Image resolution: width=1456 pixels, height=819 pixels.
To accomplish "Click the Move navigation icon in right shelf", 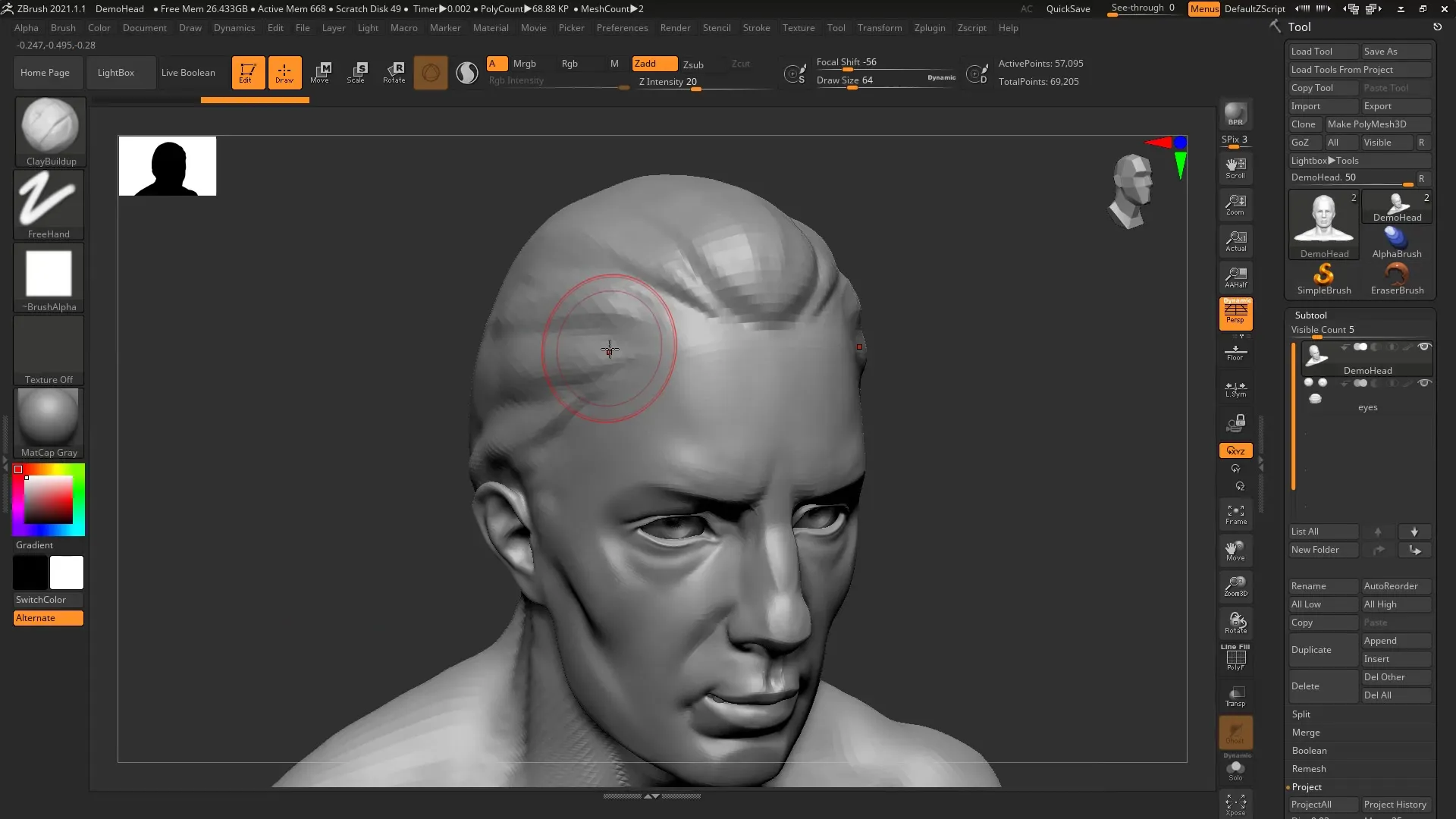I will 1235,550.
